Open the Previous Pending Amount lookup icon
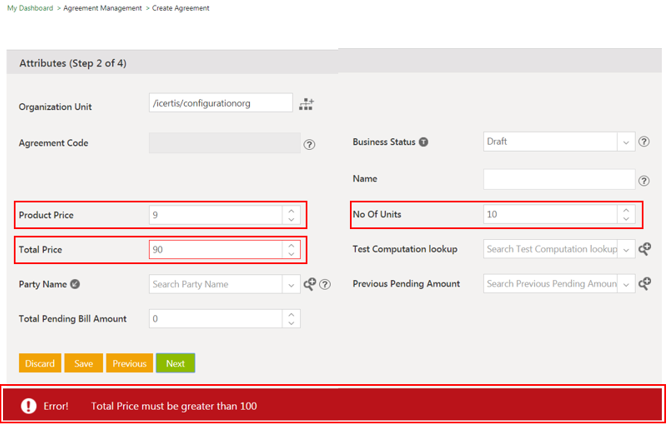This screenshot has width=669, height=426. [645, 284]
